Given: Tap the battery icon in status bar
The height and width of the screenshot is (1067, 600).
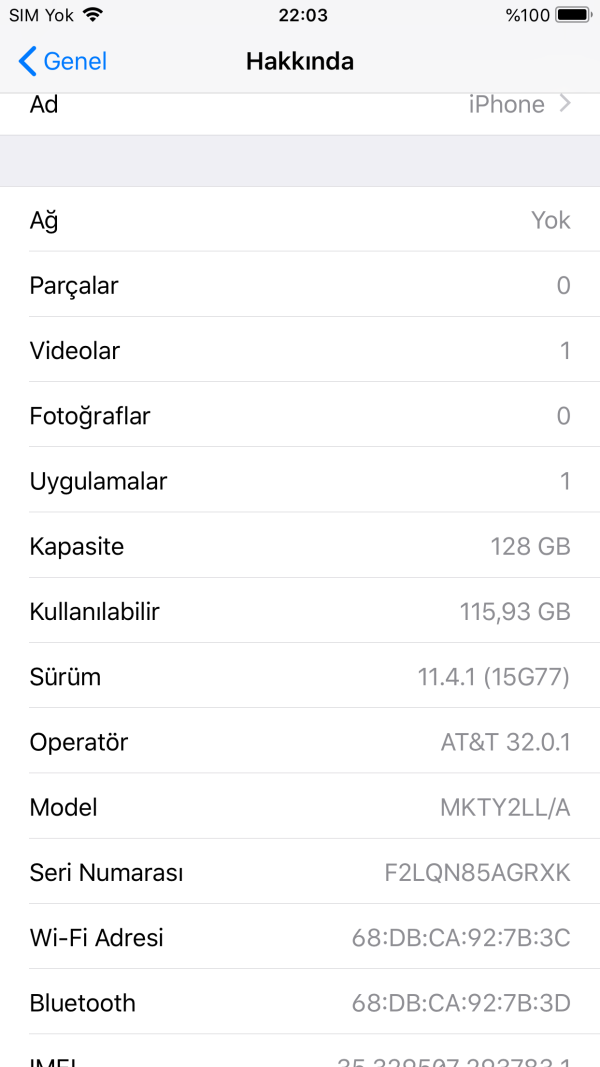Looking at the screenshot, I should 573,14.
